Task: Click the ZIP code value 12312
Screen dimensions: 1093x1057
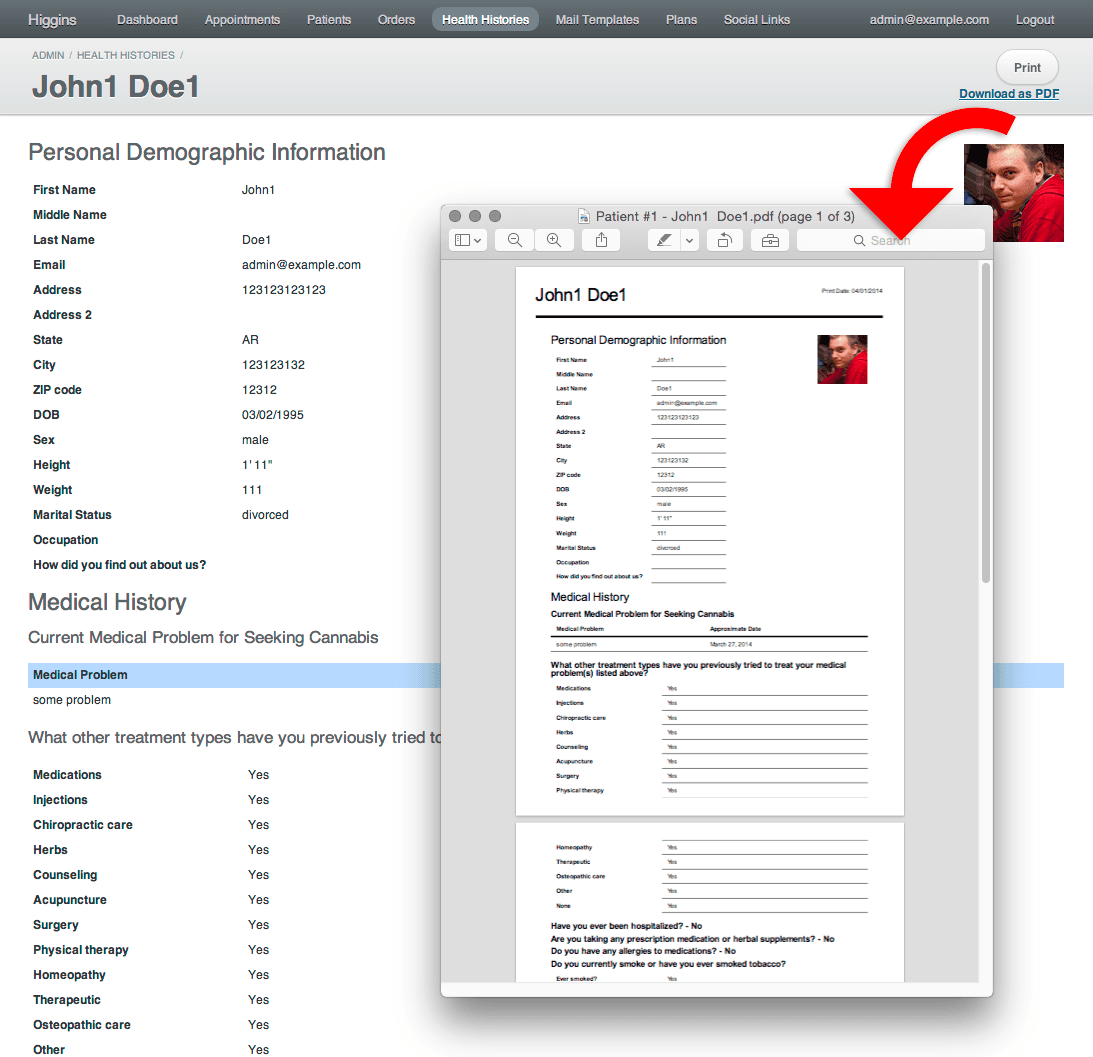Action: pyautogui.click(x=259, y=390)
